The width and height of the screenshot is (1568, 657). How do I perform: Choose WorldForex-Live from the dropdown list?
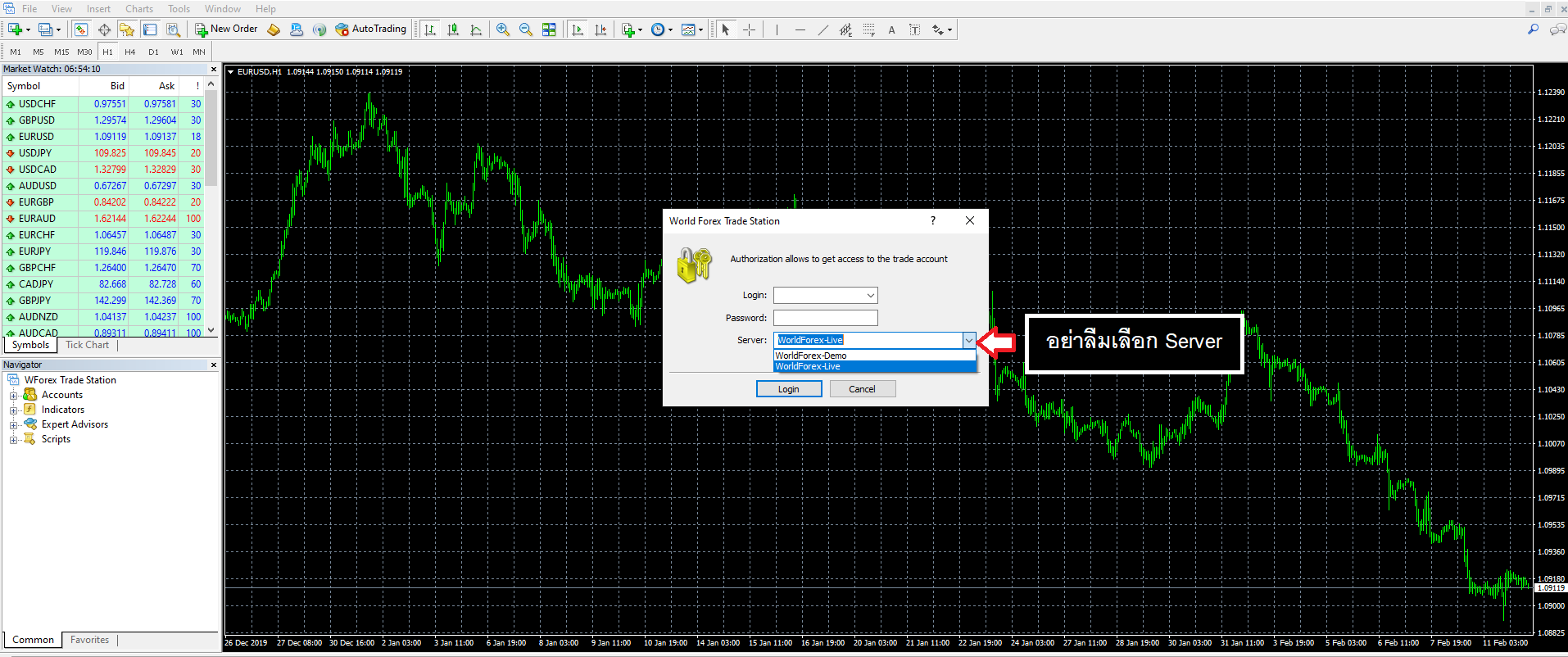[x=875, y=366]
